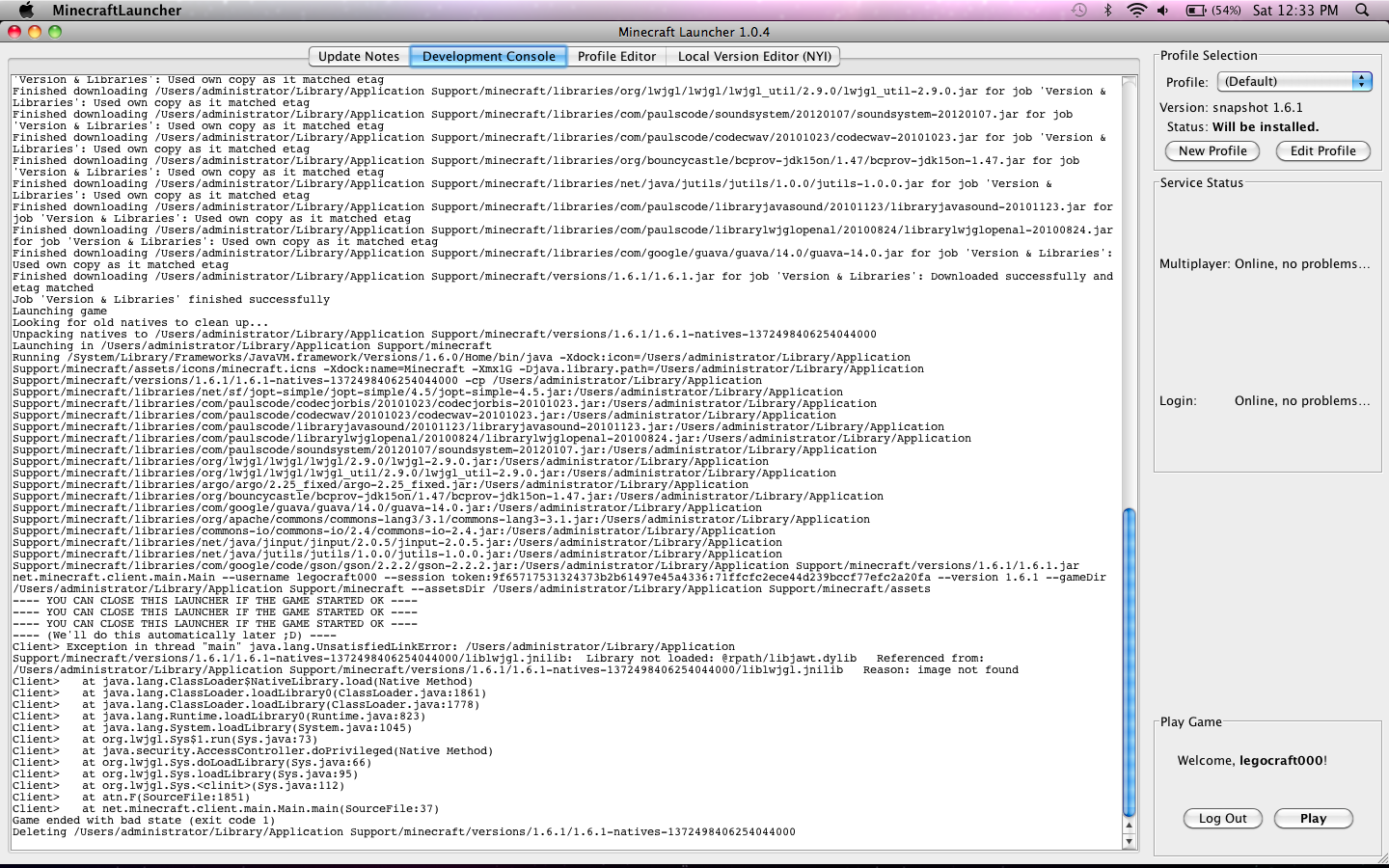
Task: Click the Login service status line
Action: click(1265, 400)
